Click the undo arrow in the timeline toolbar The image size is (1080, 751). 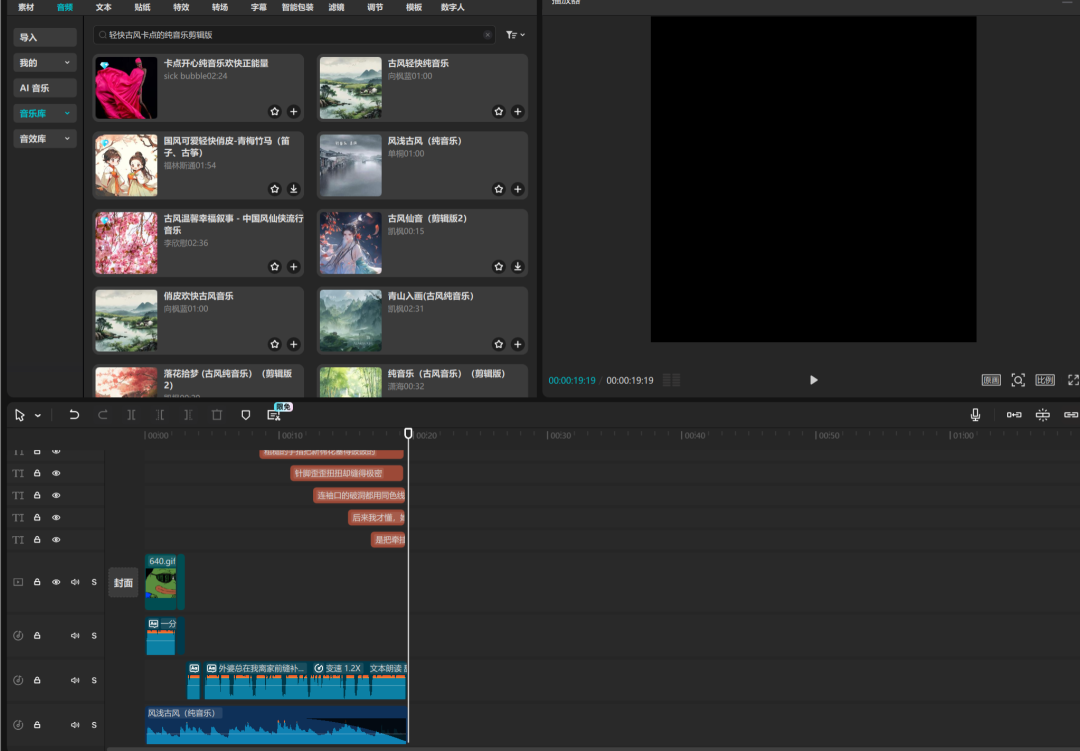pos(74,415)
